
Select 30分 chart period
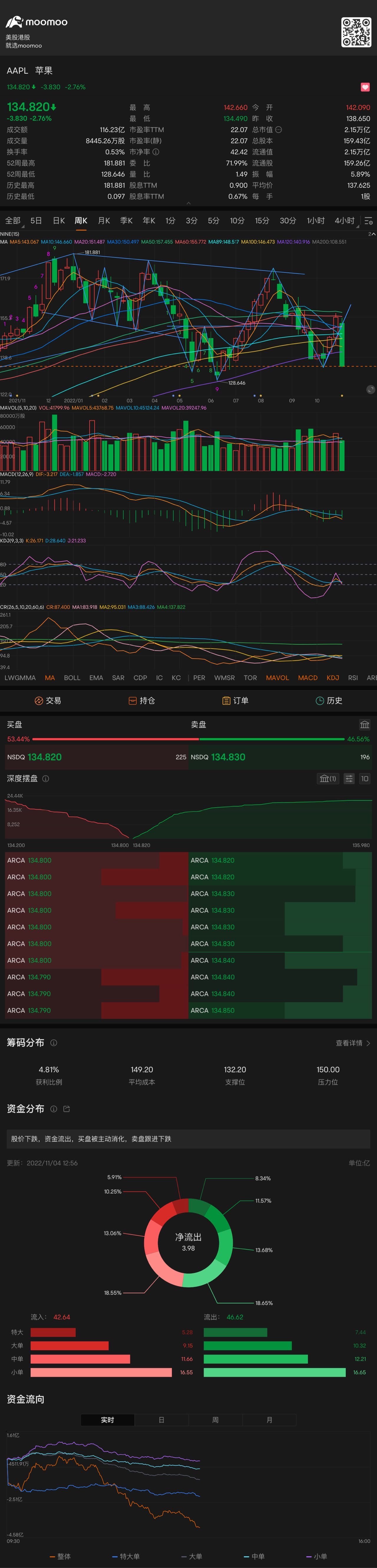(x=288, y=220)
